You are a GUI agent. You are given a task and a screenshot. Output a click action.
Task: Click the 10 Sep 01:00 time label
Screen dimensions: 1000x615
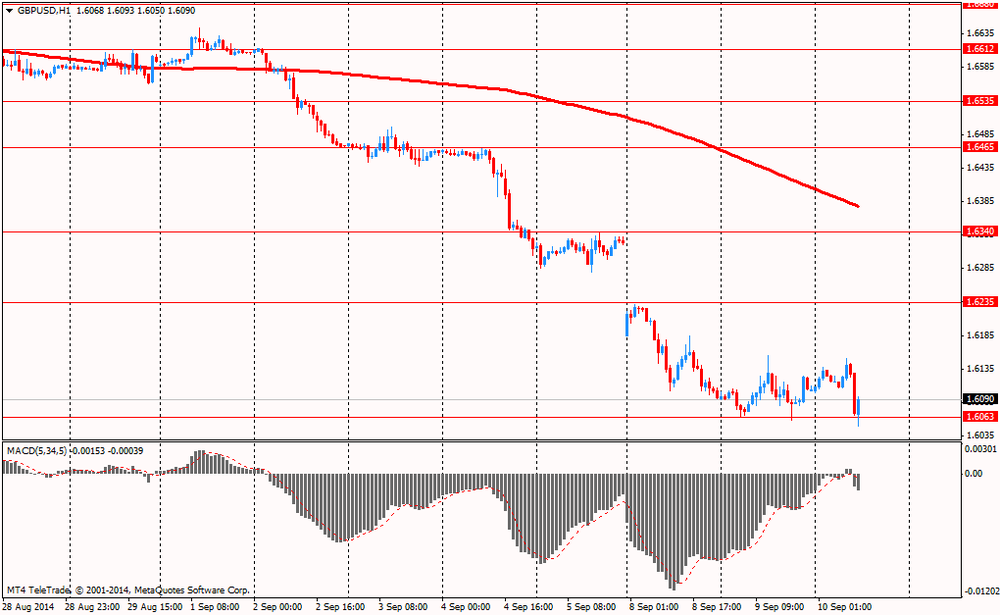click(844, 607)
